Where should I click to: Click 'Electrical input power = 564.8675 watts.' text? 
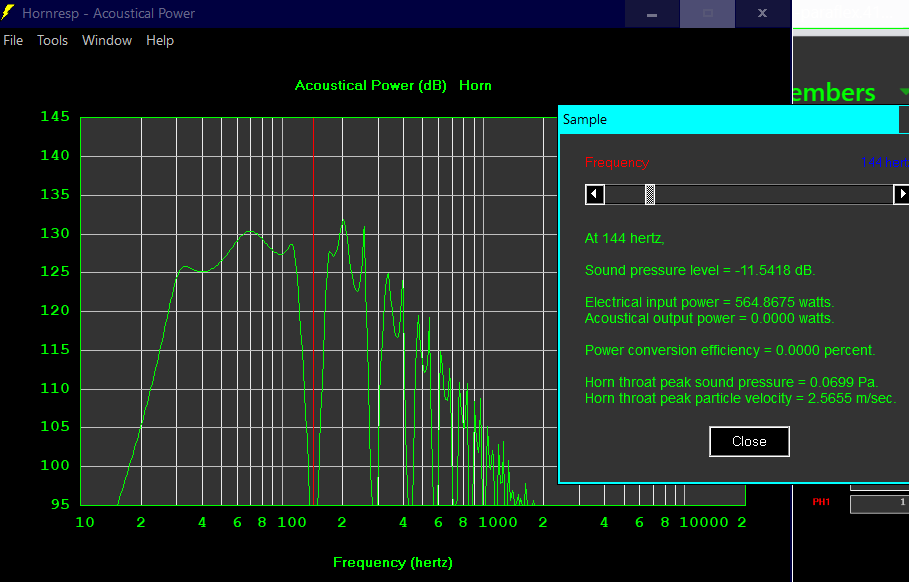(709, 302)
